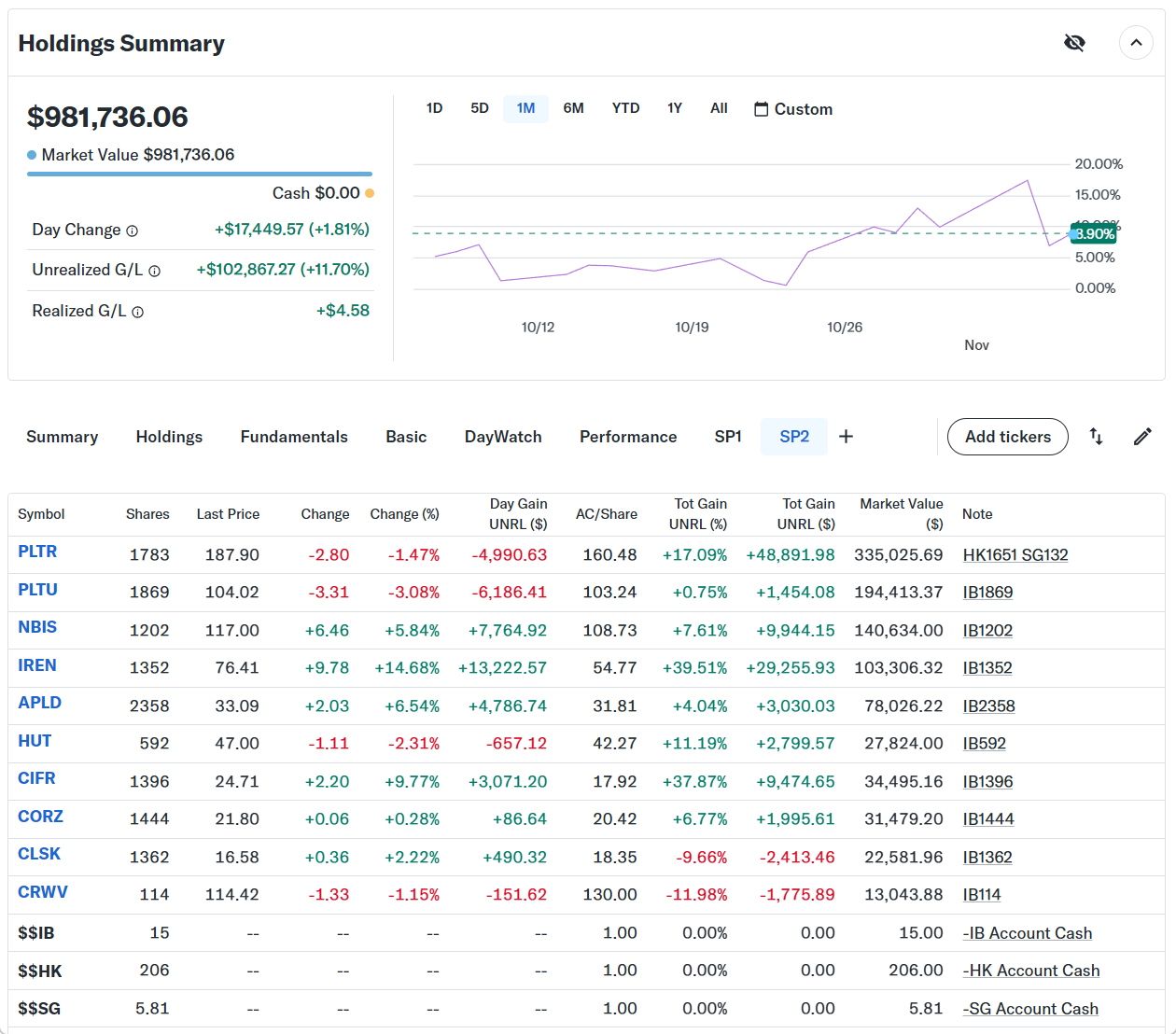Click the Add tickers button
This screenshot has width=1176, height=1034.
pyautogui.click(x=1007, y=437)
